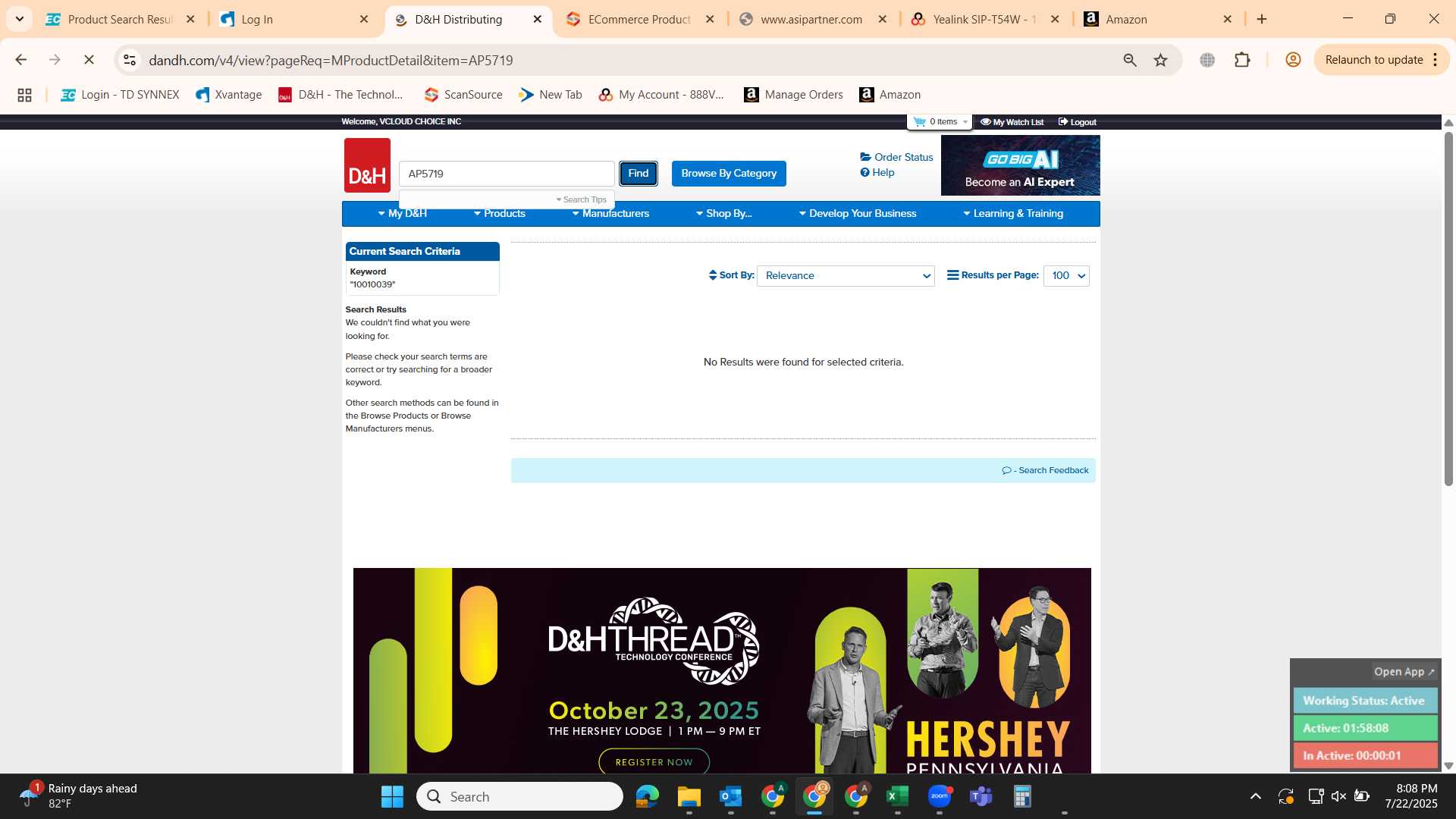Image resolution: width=1456 pixels, height=819 pixels.
Task: Open D&H - The Technol... bookmark
Action: tap(340, 95)
